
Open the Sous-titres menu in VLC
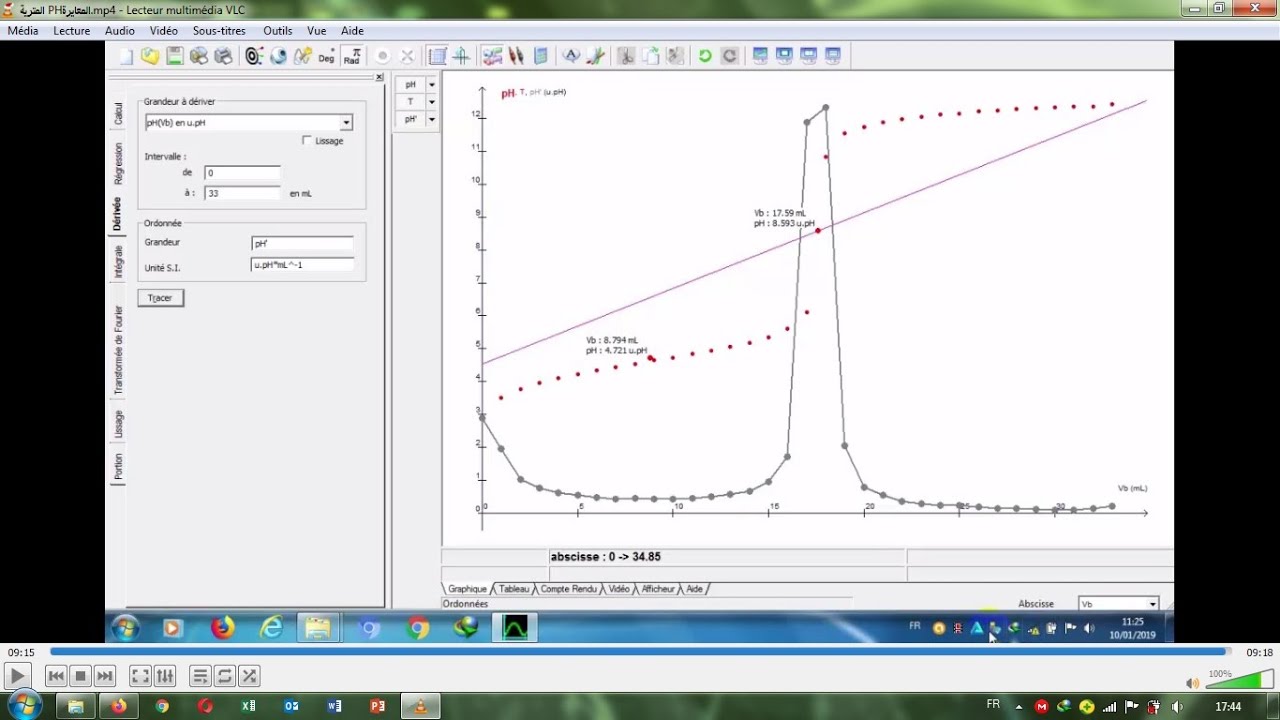[x=219, y=31]
